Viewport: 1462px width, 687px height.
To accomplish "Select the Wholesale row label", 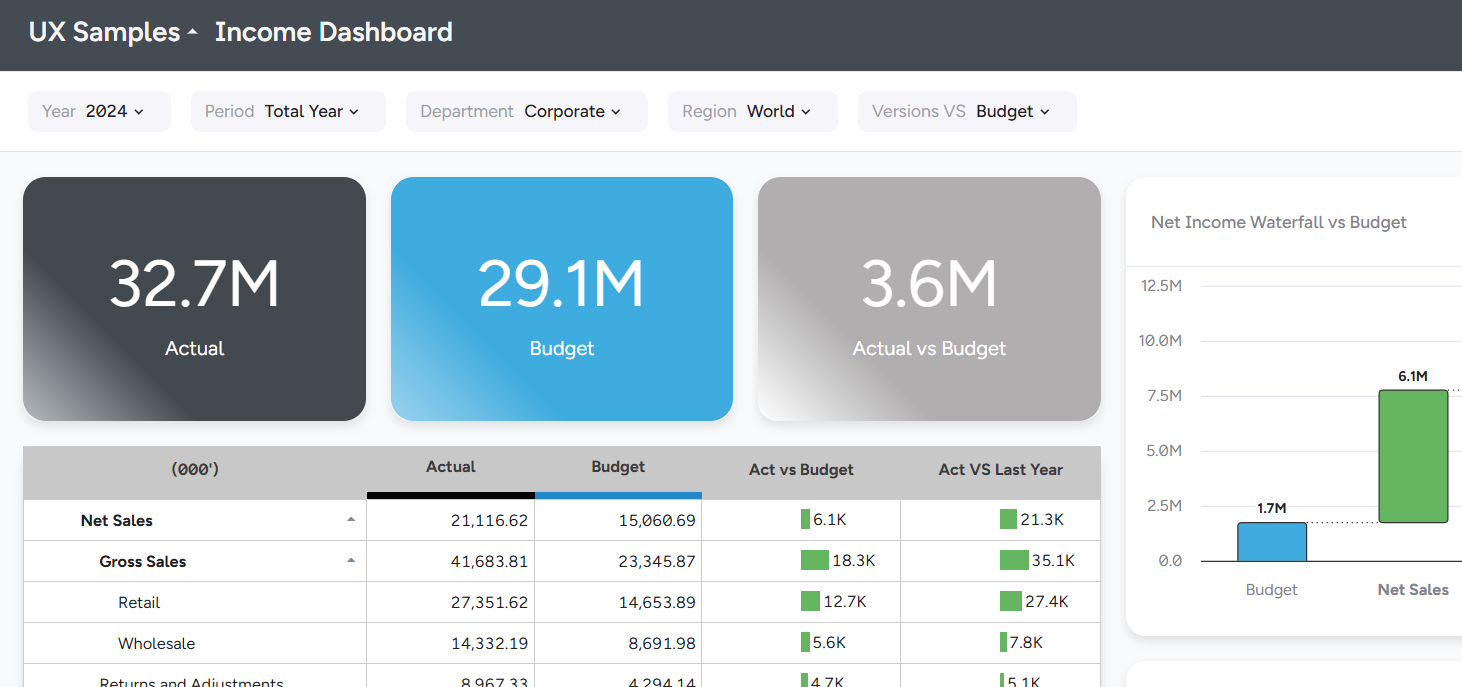I will point(156,643).
